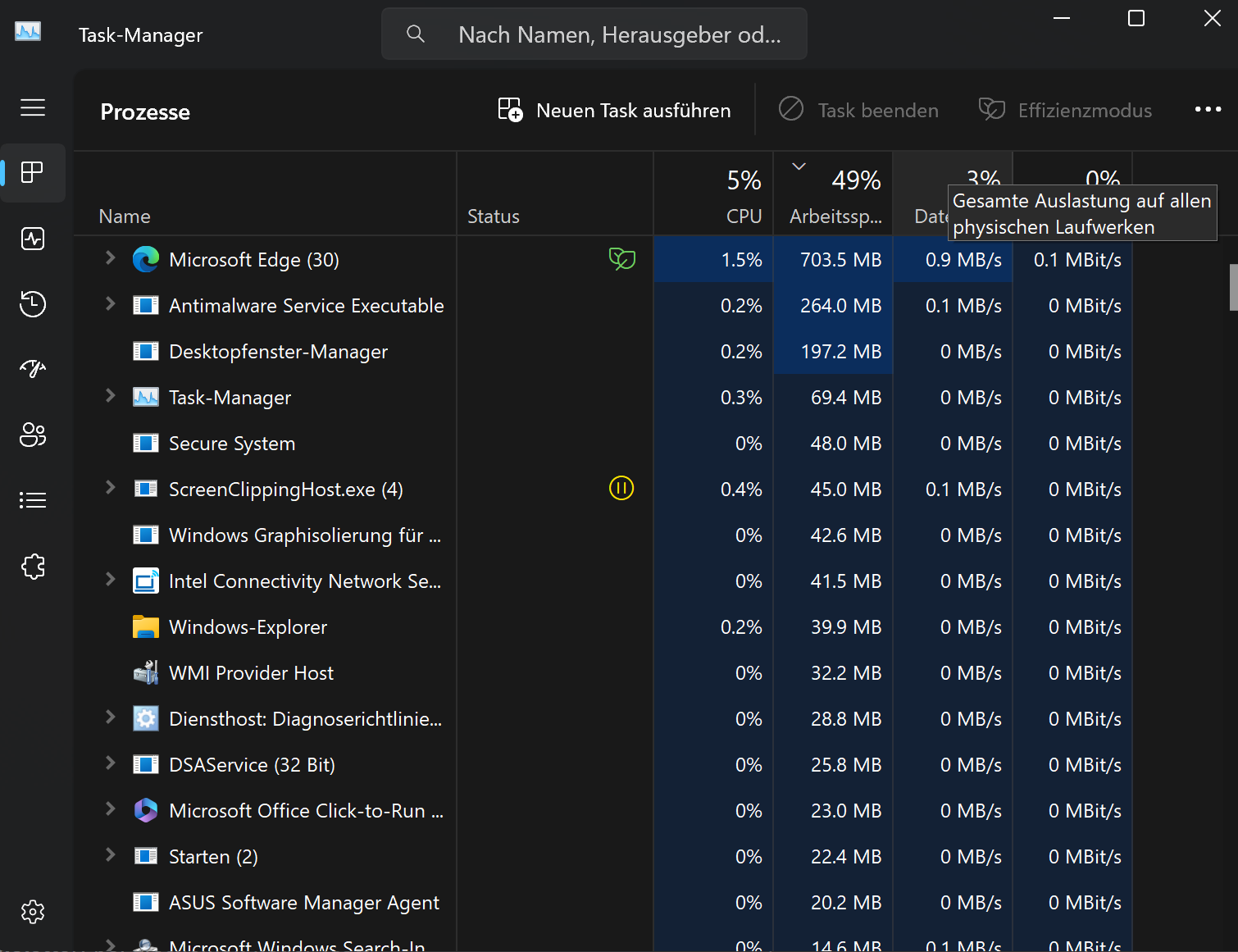Expand the ScreenClippingHost.exe (4) group

coord(110,488)
